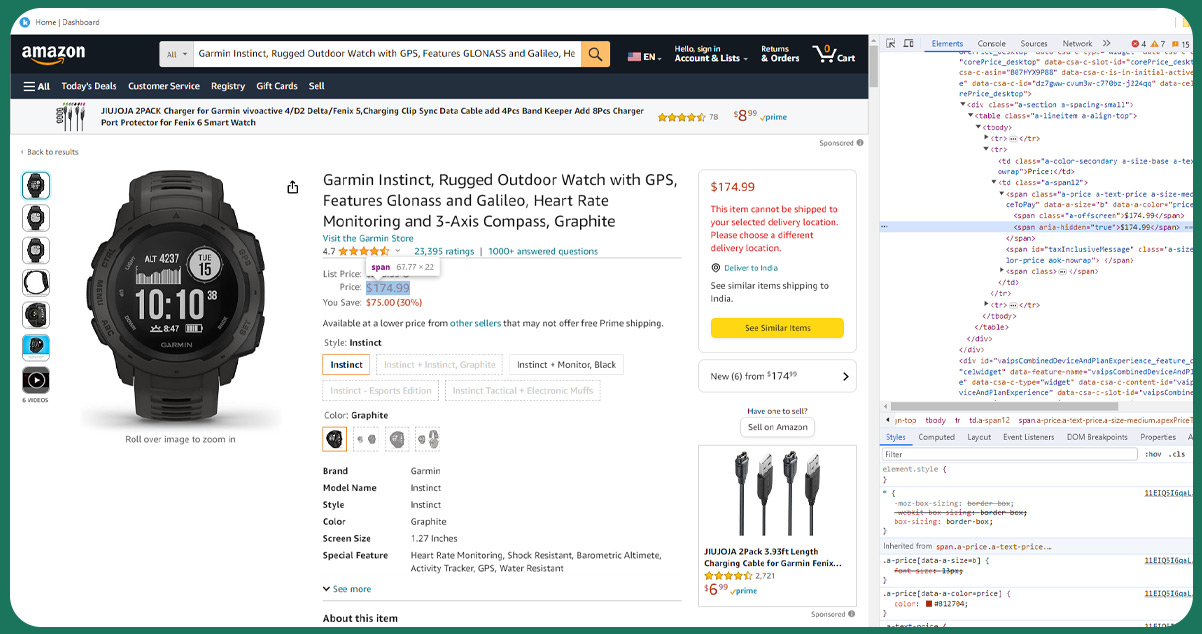Image resolution: width=1202 pixels, height=634 pixels.
Task: Click the 6 videos thumbnail in sidebar
Action: pos(36,380)
